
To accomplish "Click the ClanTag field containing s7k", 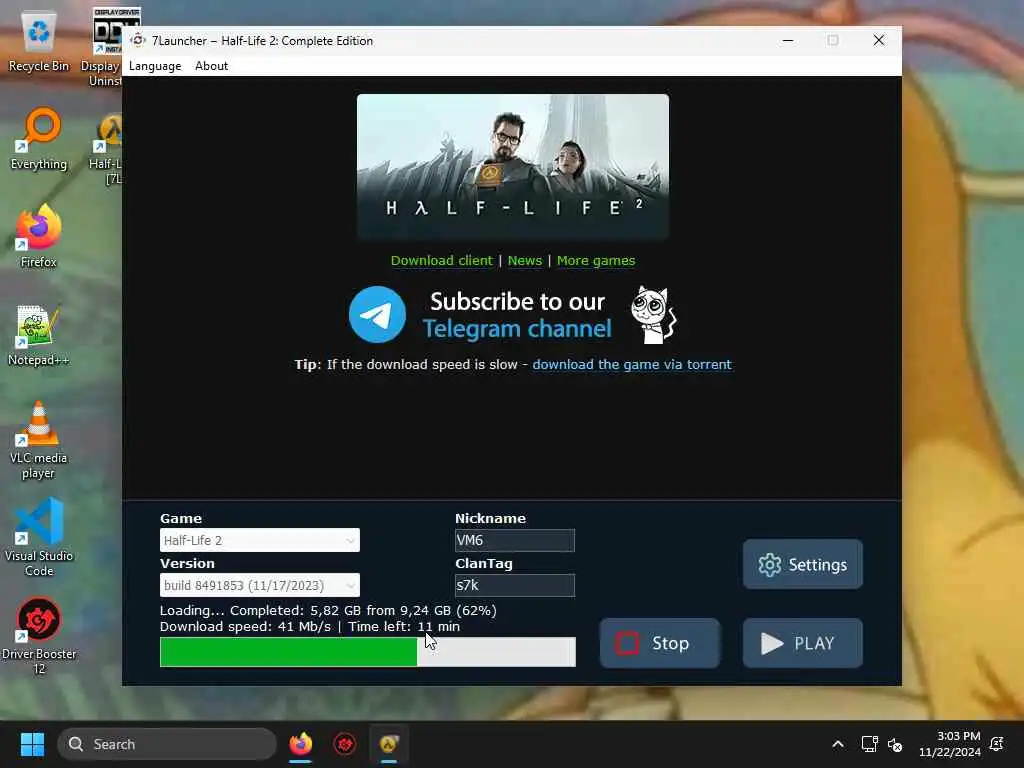I will click(x=515, y=585).
